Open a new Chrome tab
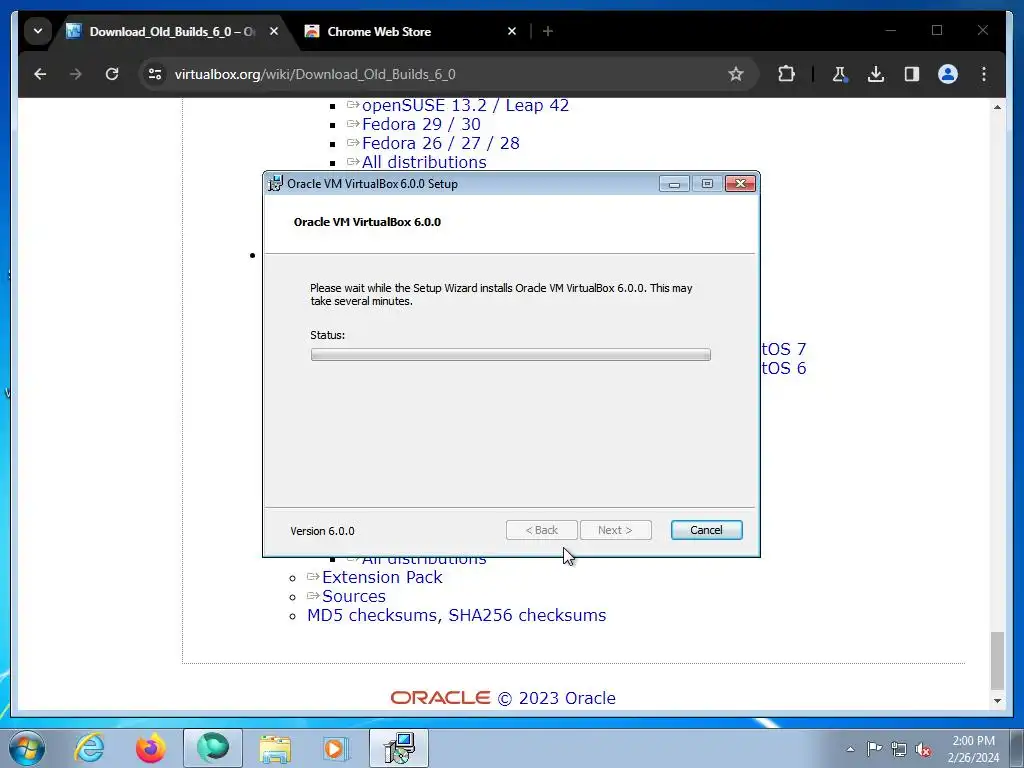Image resolution: width=1024 pixels, height=768 pixels. (548, 31)
